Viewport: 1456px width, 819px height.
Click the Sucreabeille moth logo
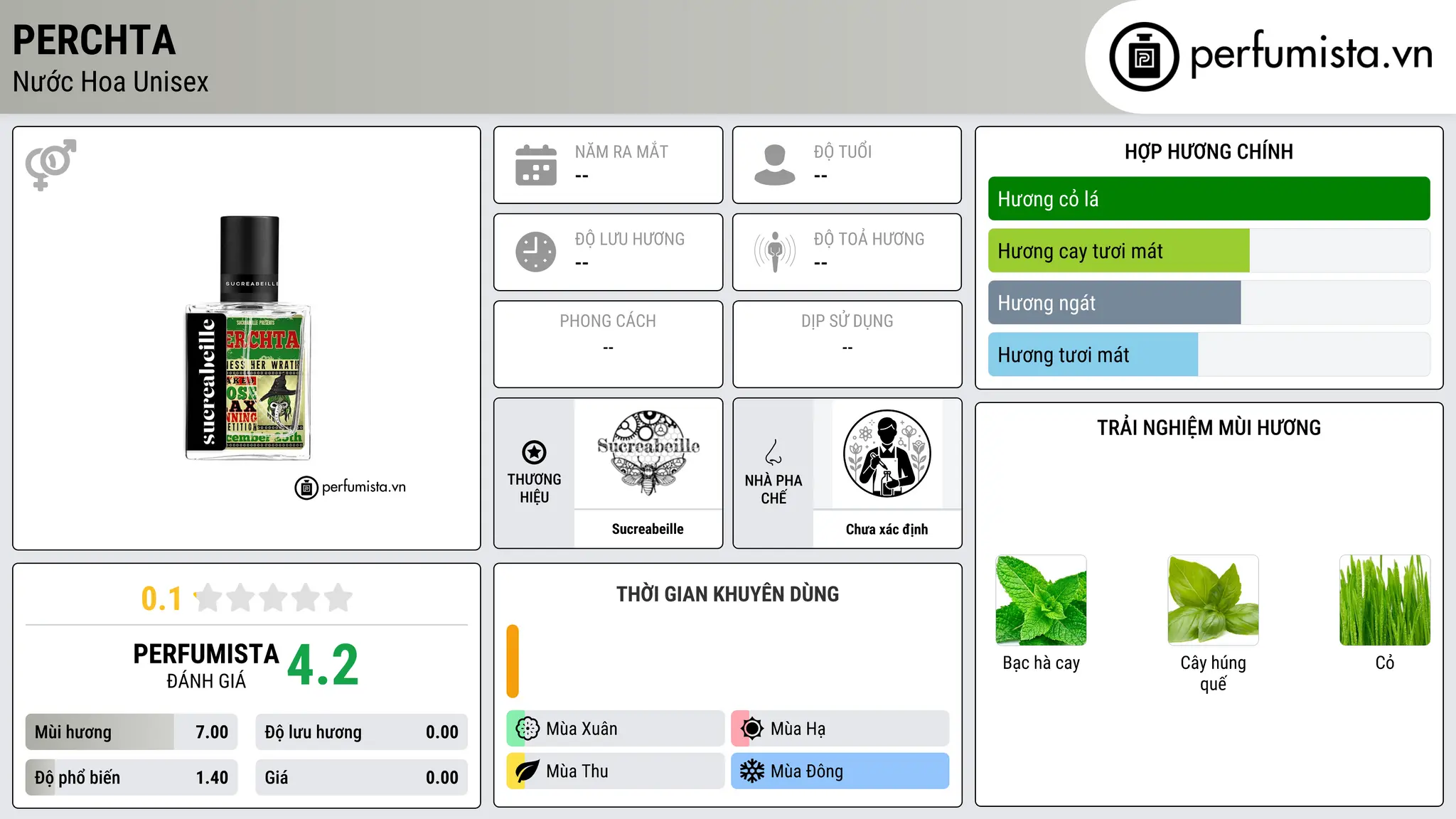point(648,453)
